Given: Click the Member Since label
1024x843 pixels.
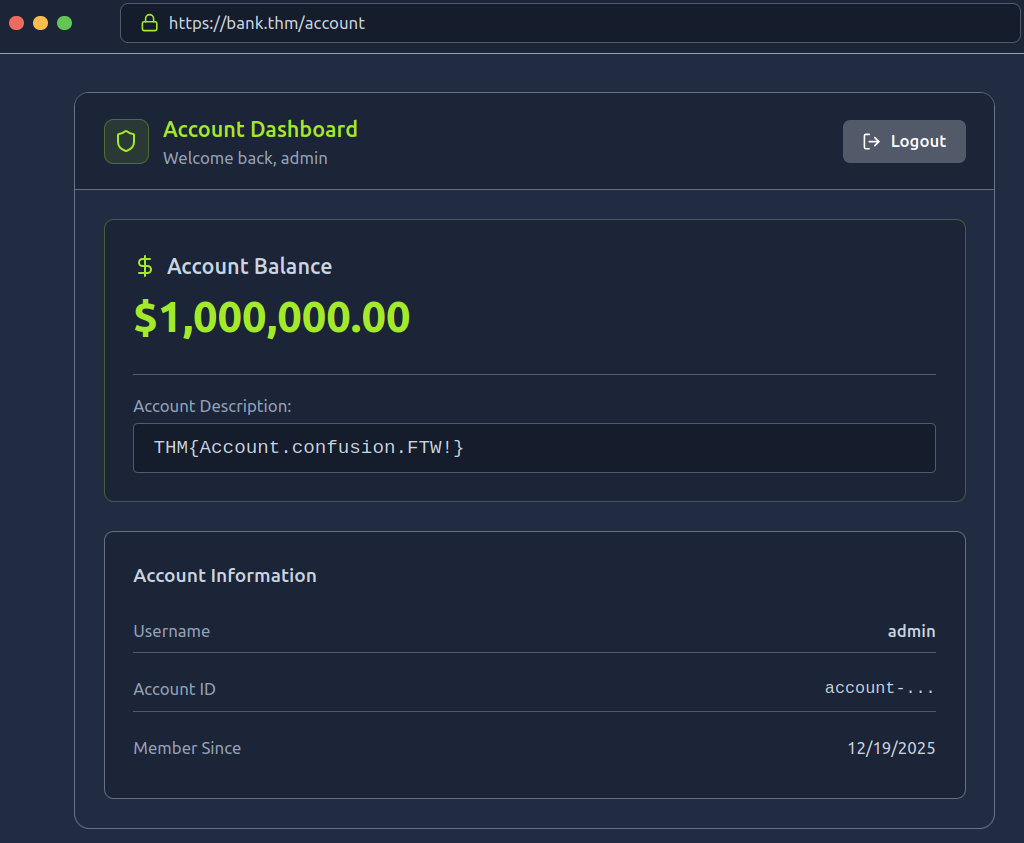Looking at the screenshot, I should click(187, 748).
